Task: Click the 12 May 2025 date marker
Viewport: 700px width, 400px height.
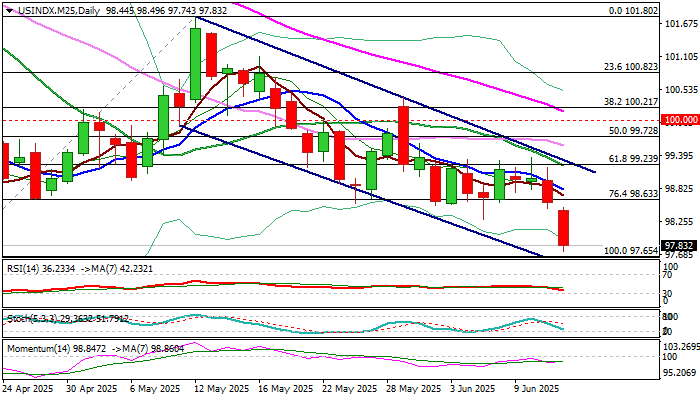Action: coord(216,389)
